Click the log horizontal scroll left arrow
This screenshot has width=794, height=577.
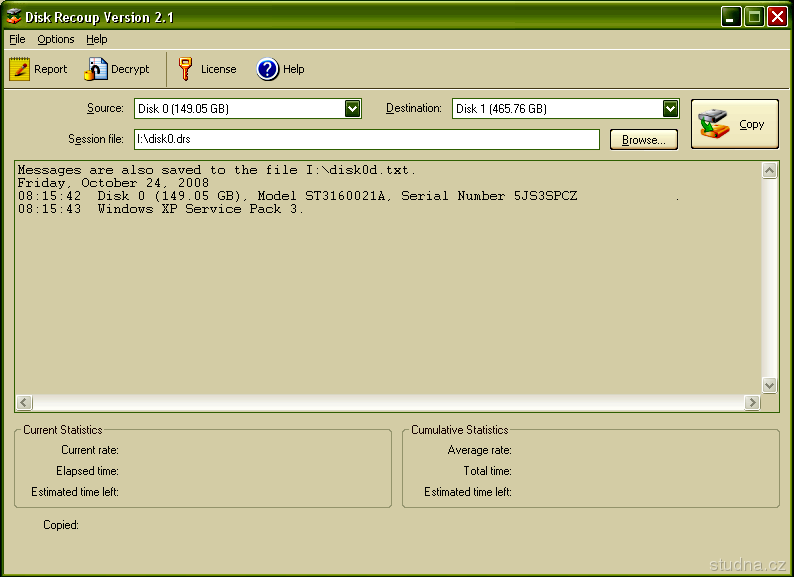point(24,402)
